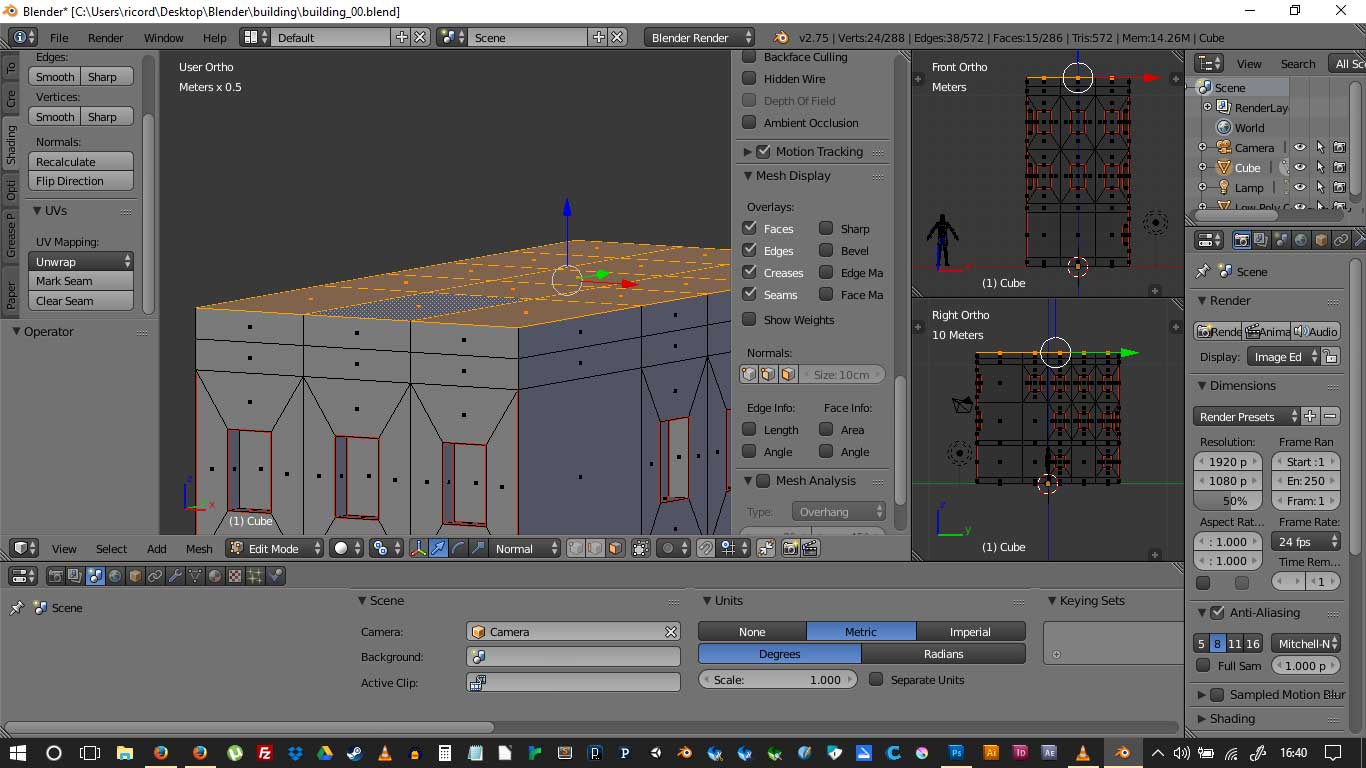Click the OpenGL render active viewport icon
This screenshot has height=768, width=1366.
click(790, 548)
